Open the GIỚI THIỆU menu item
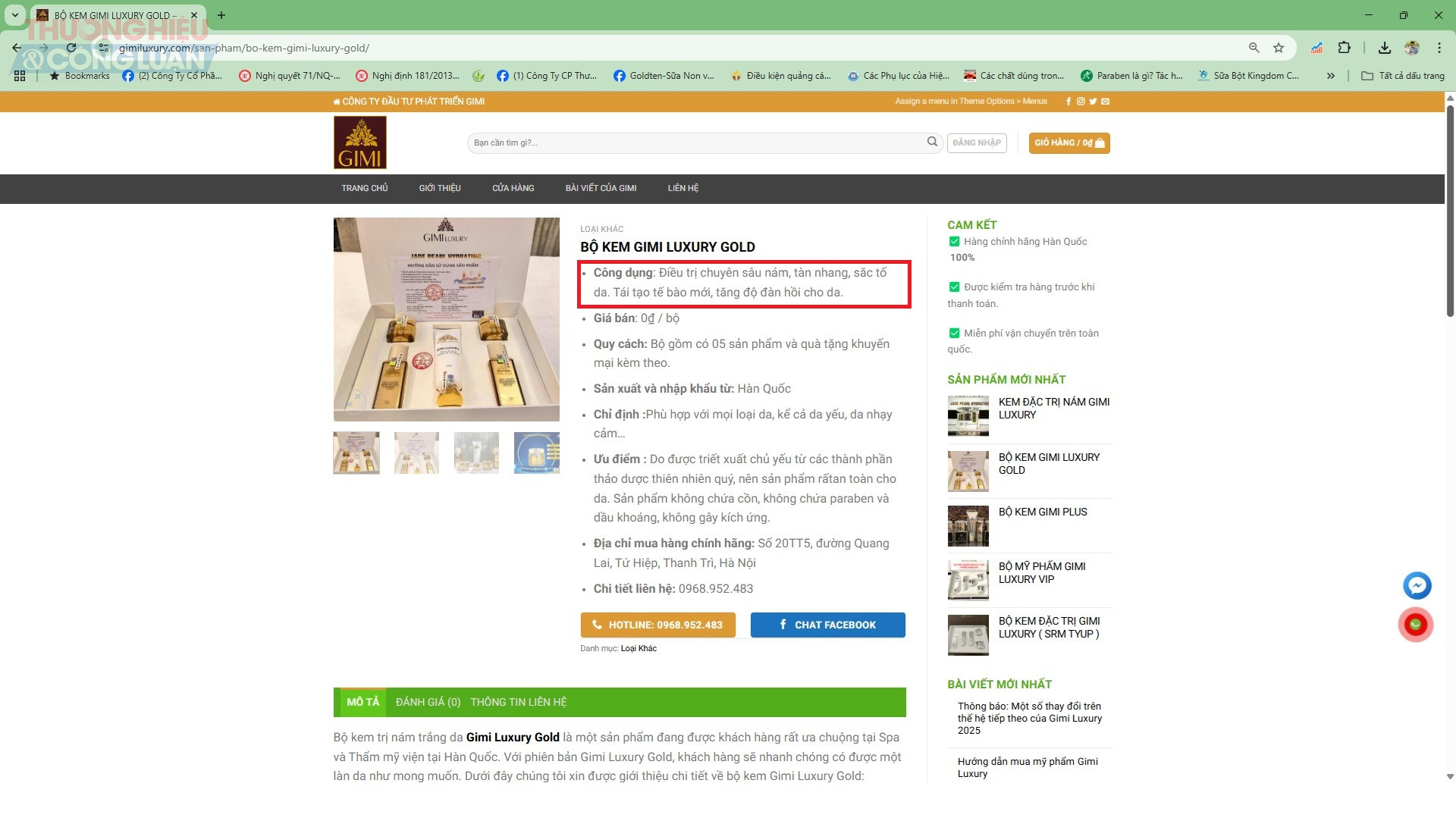This screenshot has width=1456, height=824. click(x=440, y=188)
